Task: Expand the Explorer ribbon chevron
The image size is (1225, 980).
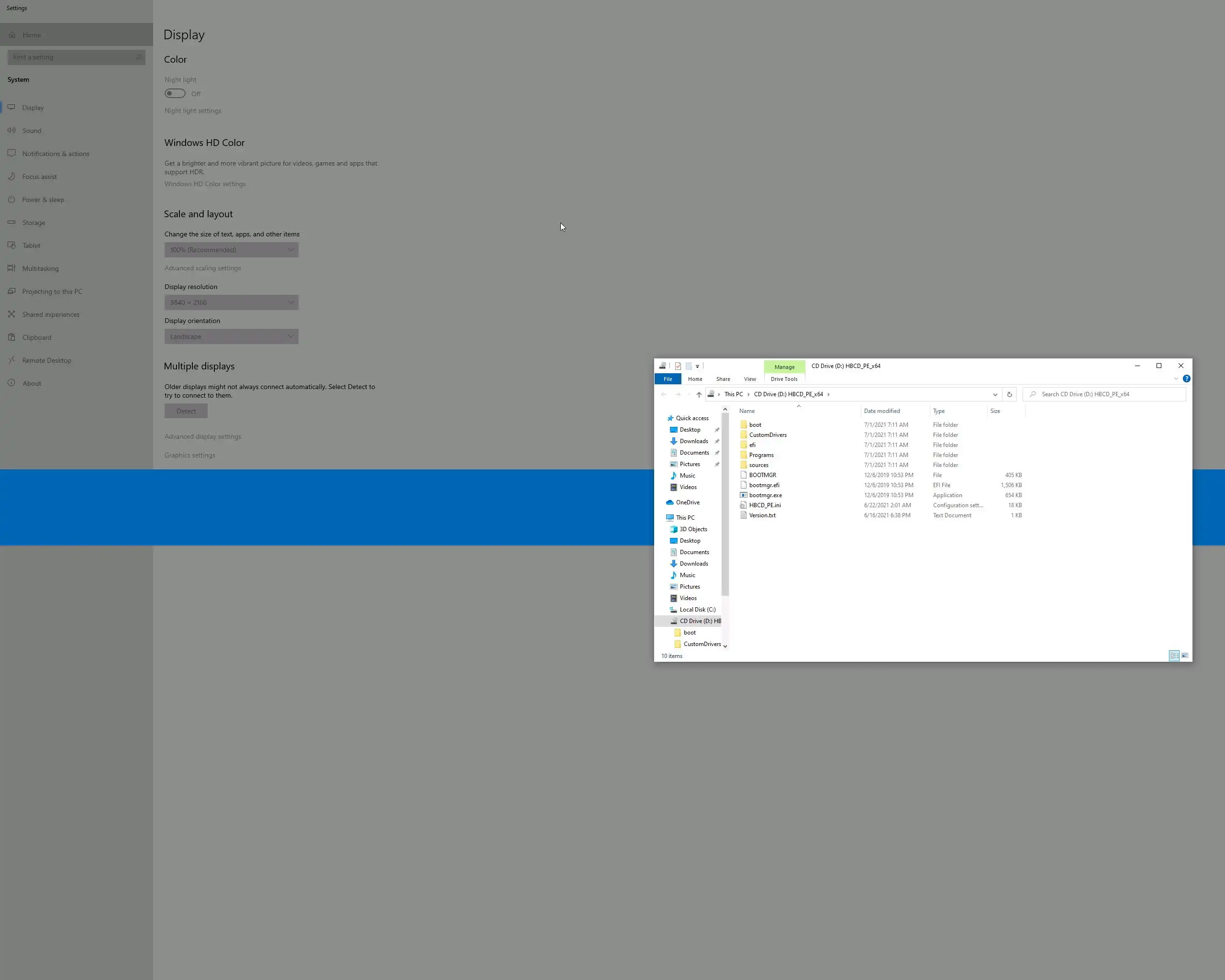Action: click(1176, 379)
